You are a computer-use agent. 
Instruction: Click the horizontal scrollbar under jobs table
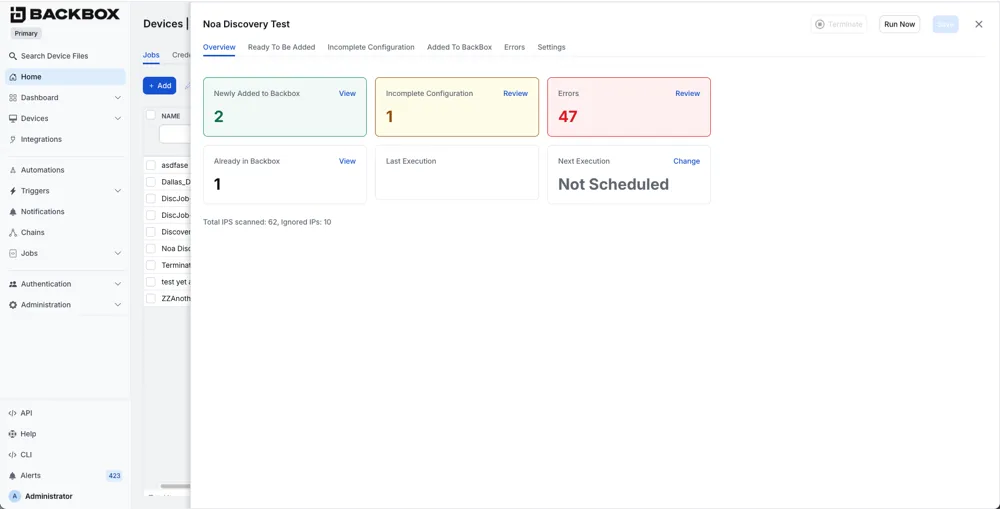[175, 486]
